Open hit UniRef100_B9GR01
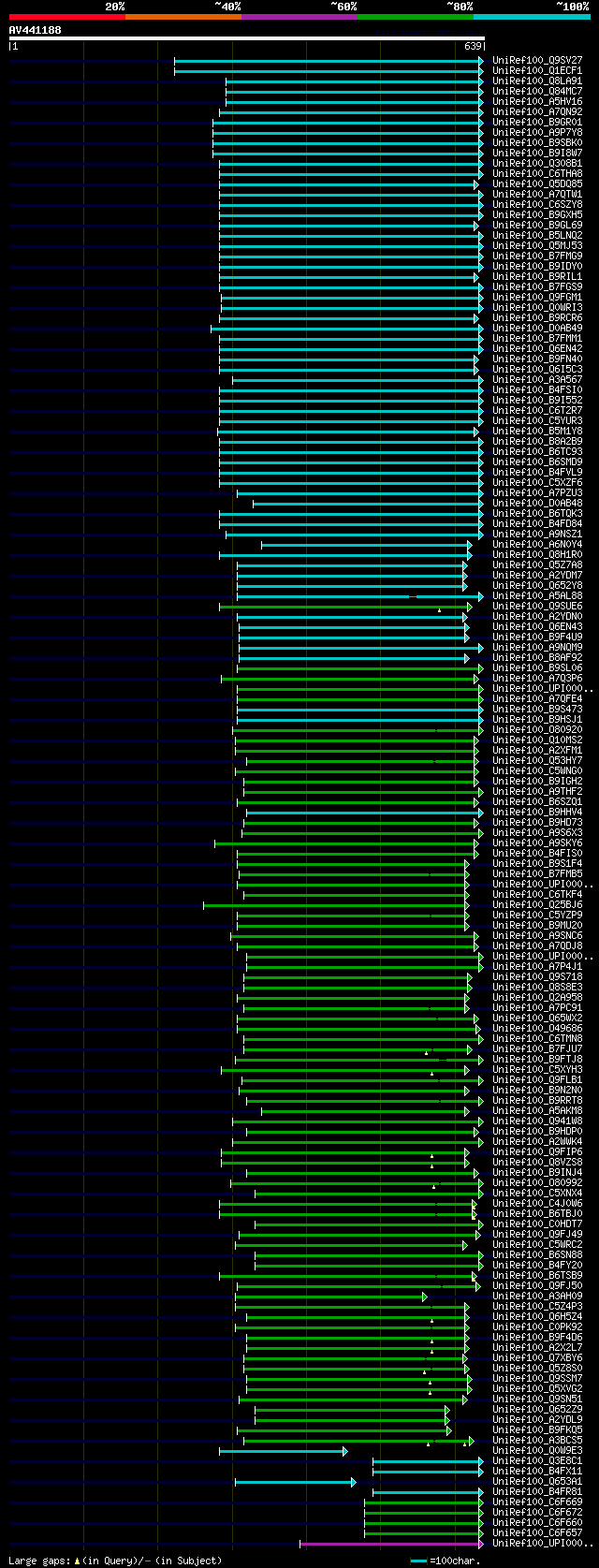Screen dimensions: 599x1568 pyautogui.click(x=537, y=122)
